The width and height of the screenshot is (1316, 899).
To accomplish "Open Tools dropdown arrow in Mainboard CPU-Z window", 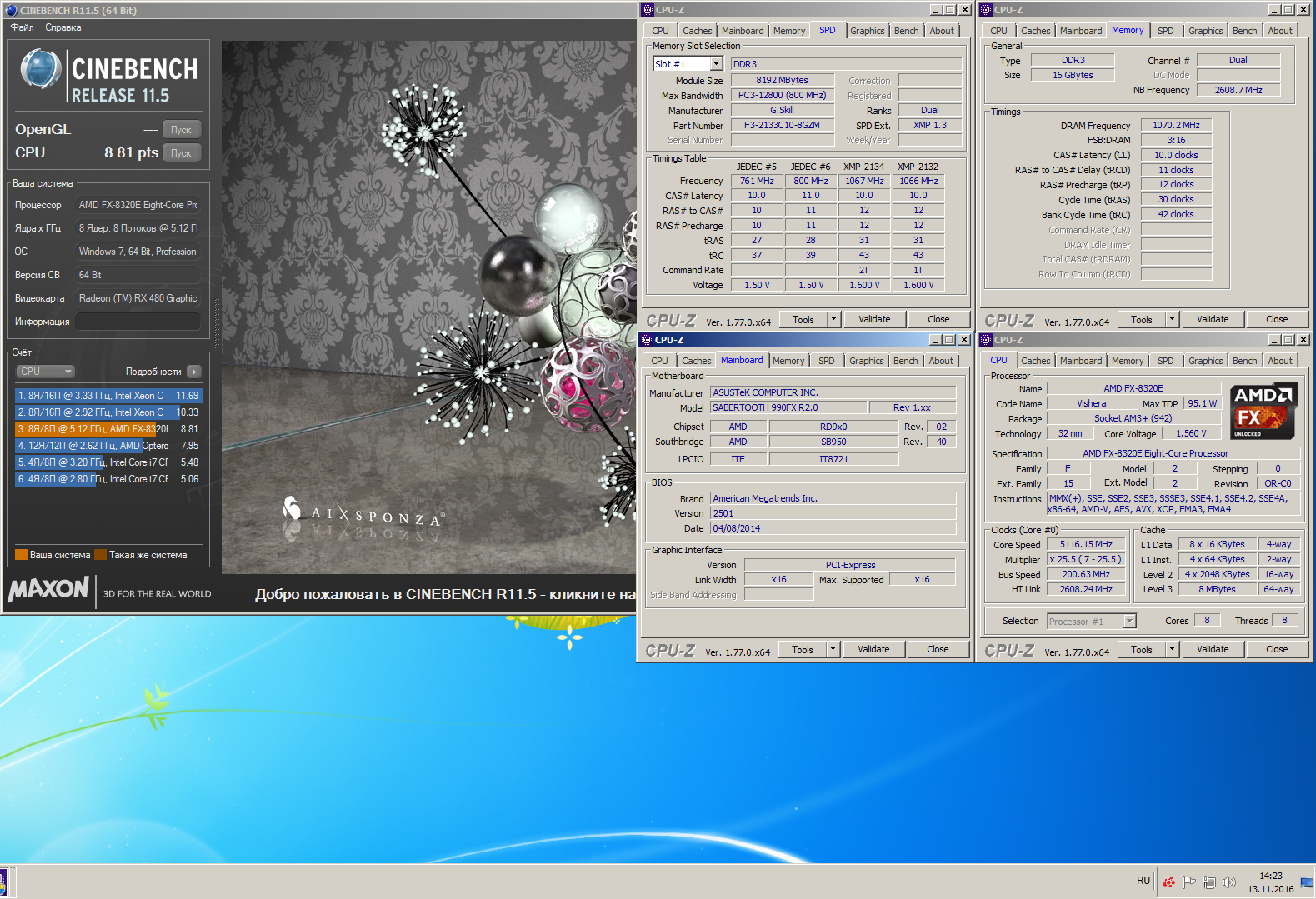I will point(833,649).
